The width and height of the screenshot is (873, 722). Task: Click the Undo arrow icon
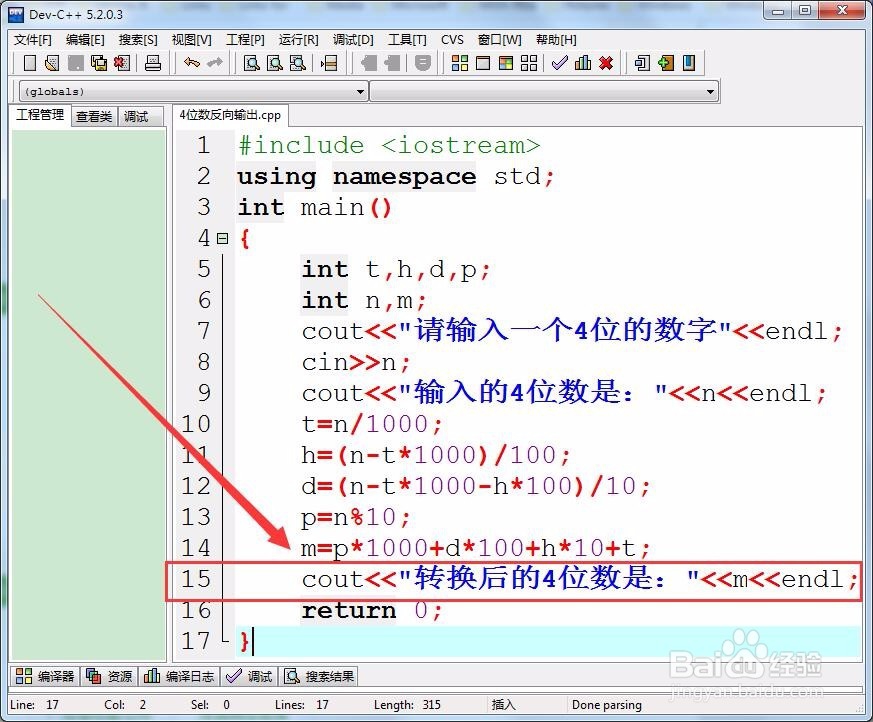point(192,63)
